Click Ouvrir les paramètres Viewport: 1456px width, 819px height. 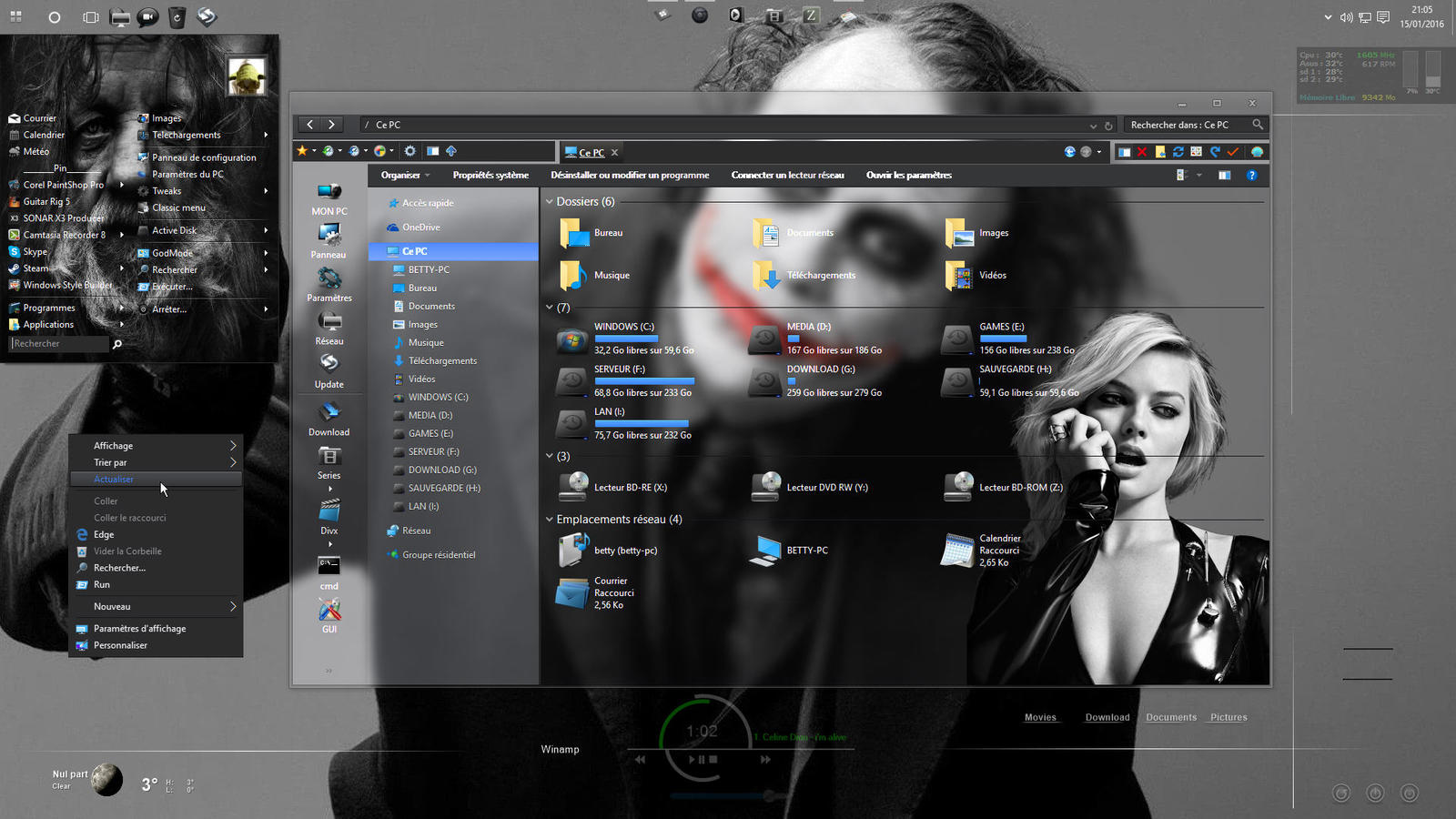tap(909, 175)
